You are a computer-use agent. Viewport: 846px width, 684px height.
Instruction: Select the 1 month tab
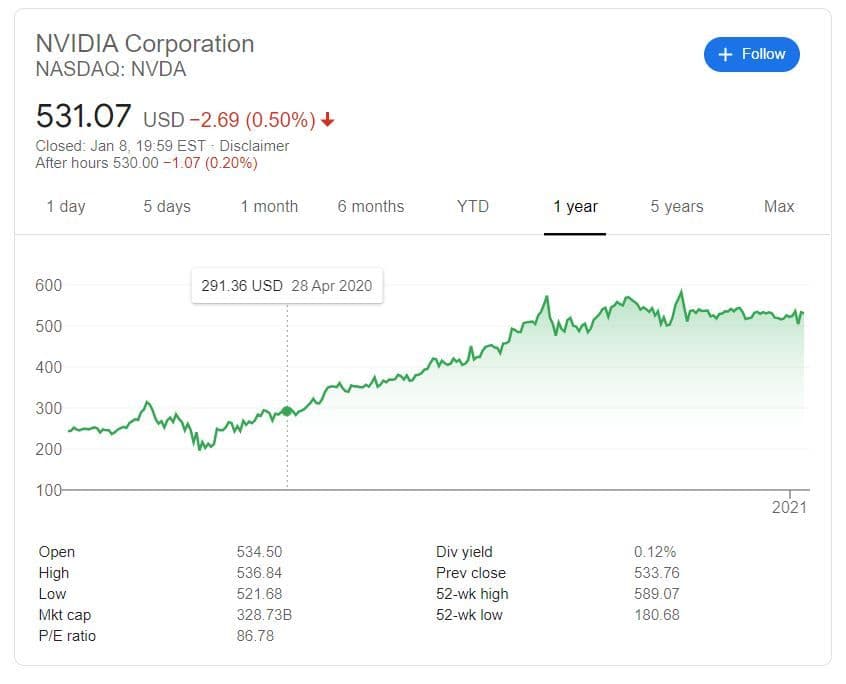(x=269, y=207)
